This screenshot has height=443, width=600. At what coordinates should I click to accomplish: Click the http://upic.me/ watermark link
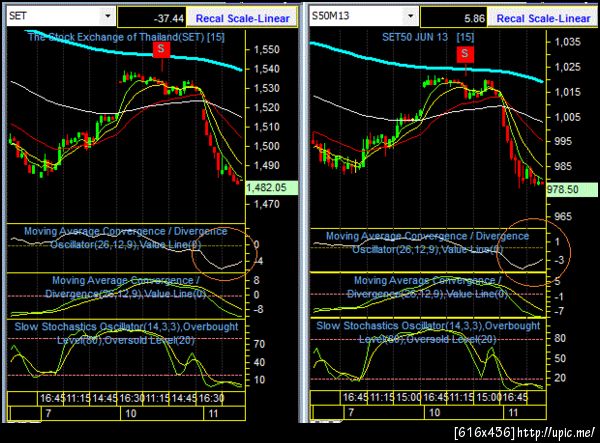[x=556, y=432]
